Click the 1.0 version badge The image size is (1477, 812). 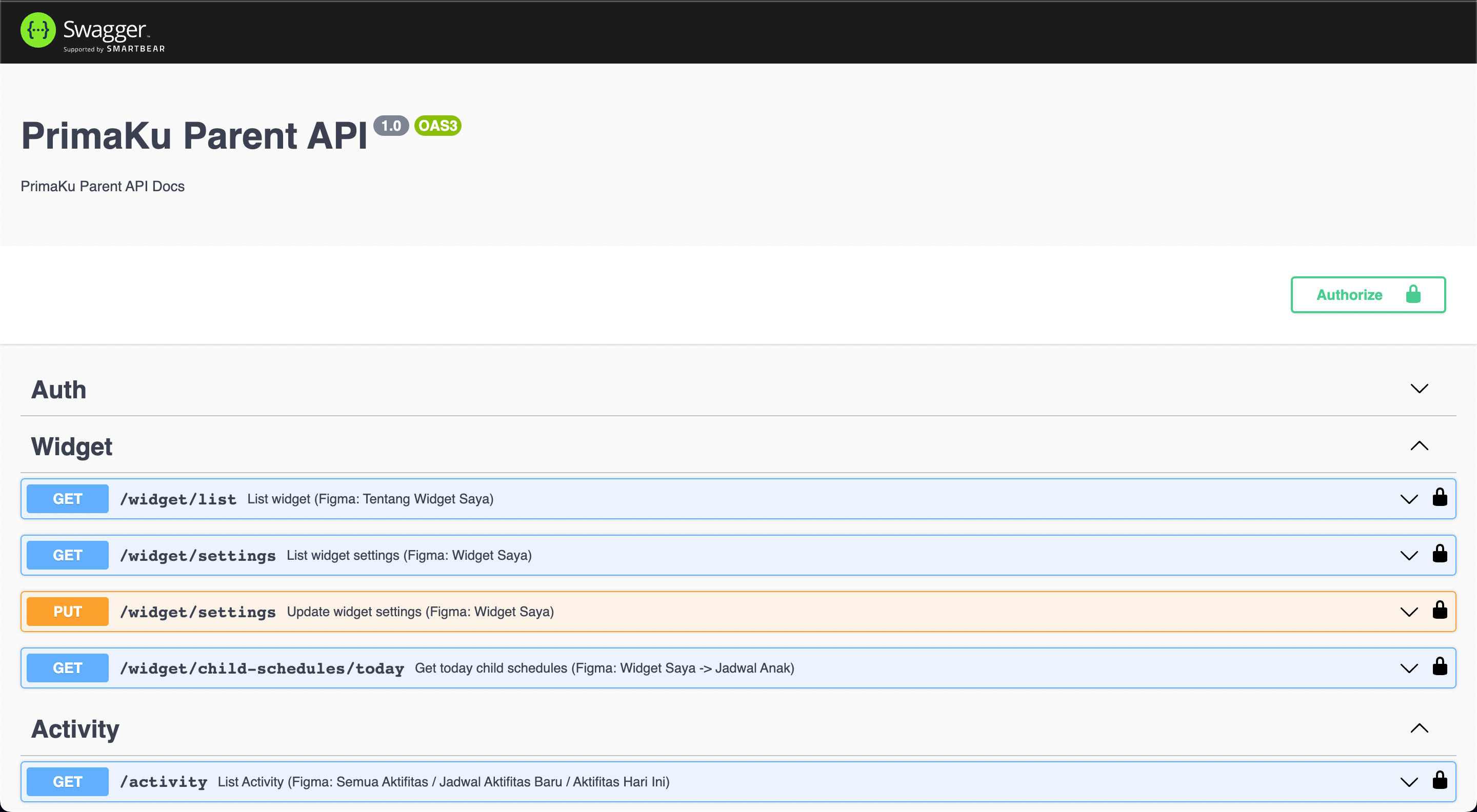391,126
